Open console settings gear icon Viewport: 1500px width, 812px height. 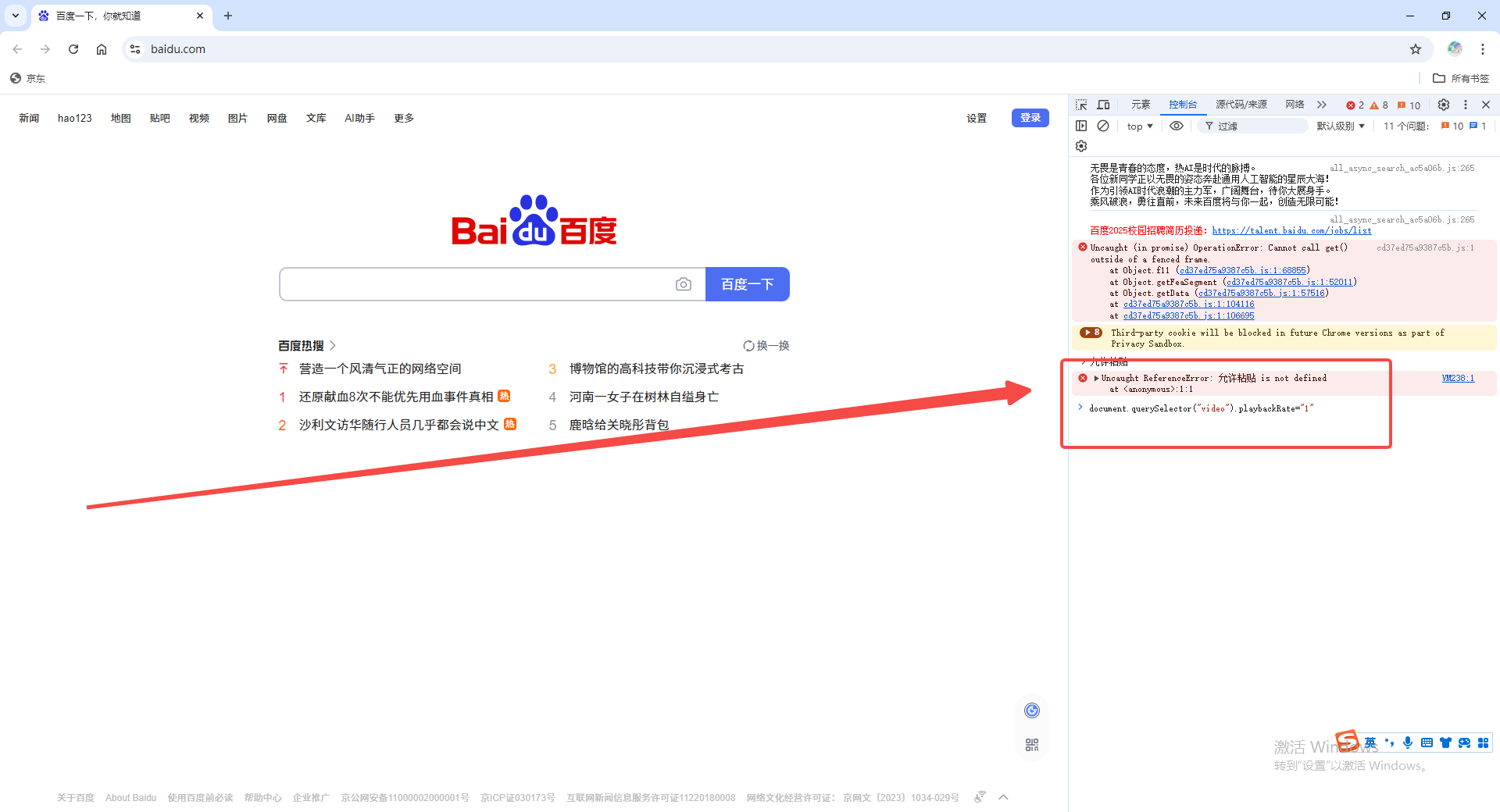click(1081, 146)
